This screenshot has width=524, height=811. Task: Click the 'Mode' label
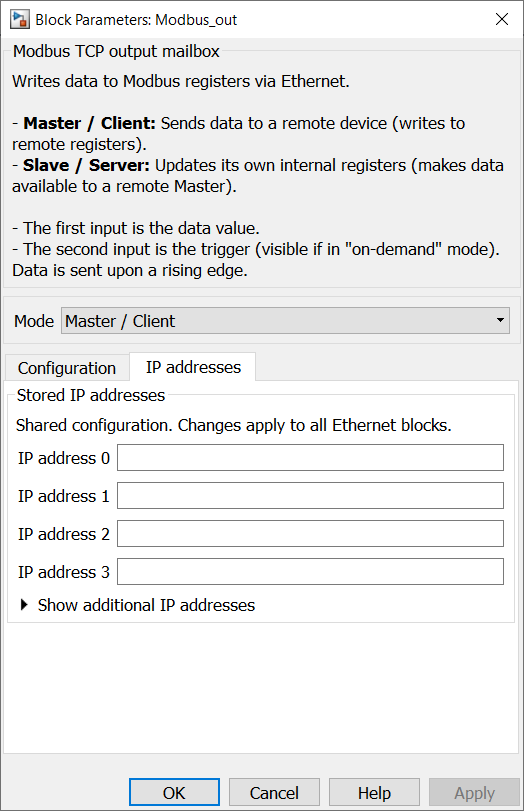click(x=34, y=321)
